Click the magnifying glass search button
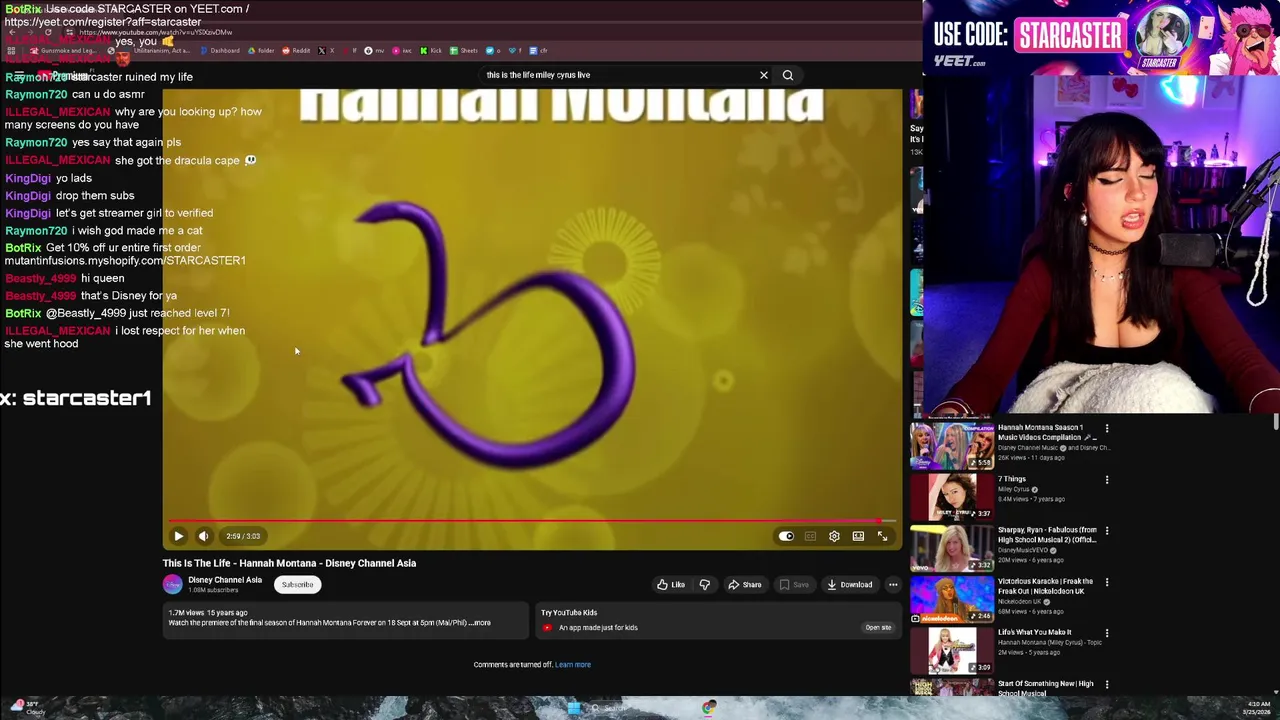The image size is (1280, 720). [x=788, y=75]
